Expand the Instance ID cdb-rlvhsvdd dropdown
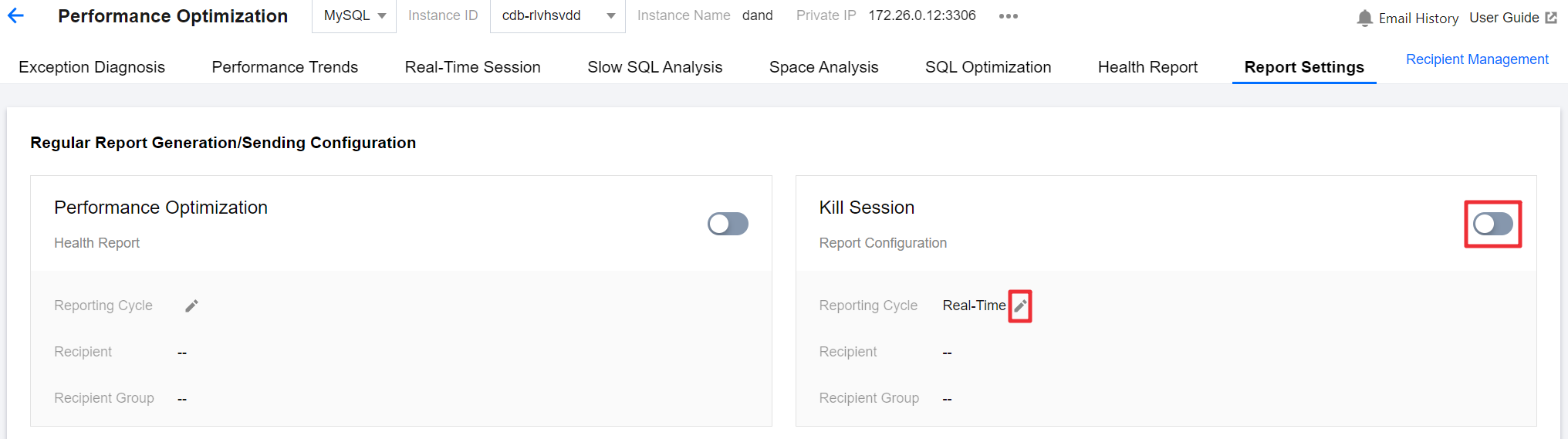The width and height of the screenshot is (1568, 439). click(x=557, y=15)
